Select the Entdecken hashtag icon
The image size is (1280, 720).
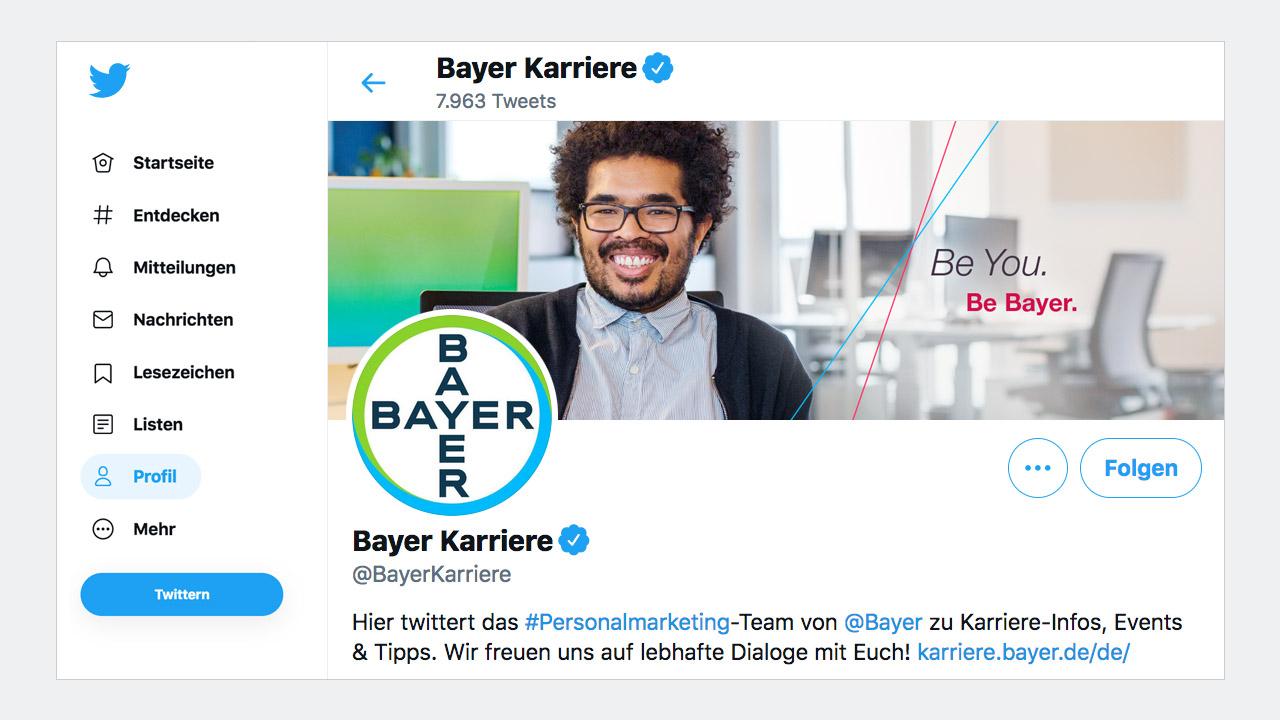tap(103, 215)
